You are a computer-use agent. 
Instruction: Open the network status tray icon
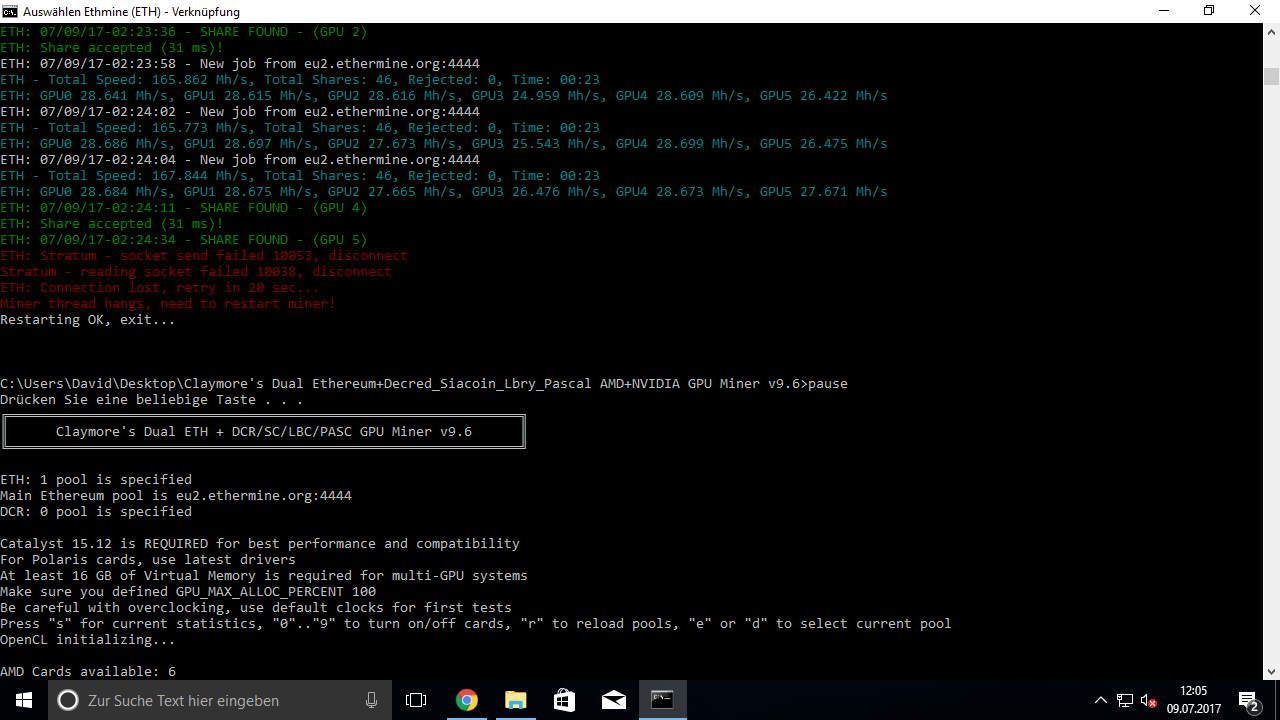click(x=1125, y=700)
